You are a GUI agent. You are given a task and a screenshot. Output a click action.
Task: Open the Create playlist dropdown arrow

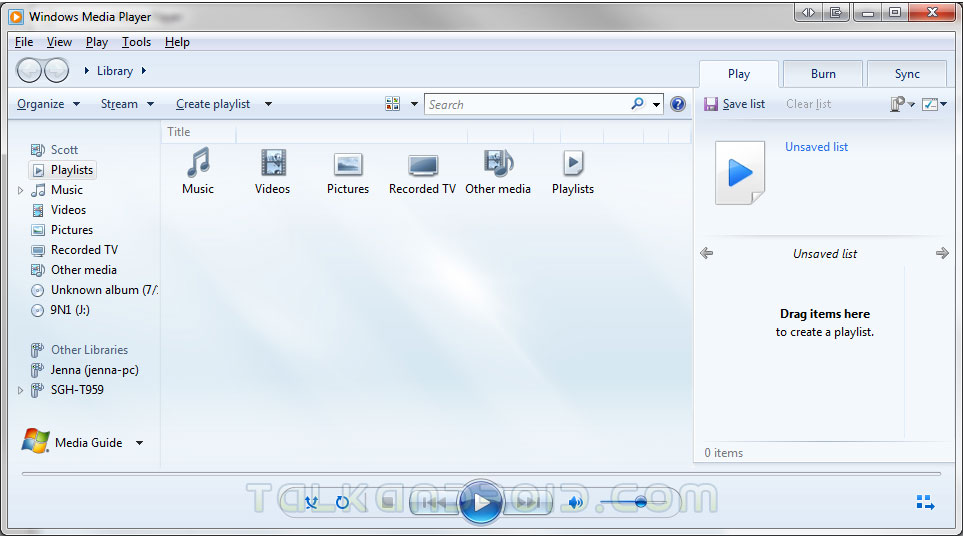(x=268, y=104)
